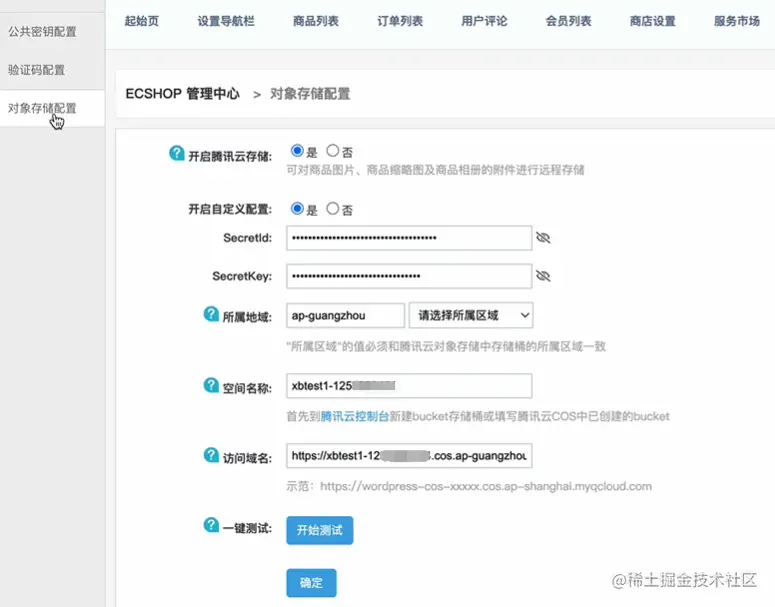Click the 空间名称 bucket name field
775x607 pixels.
[x=409, y=386]
